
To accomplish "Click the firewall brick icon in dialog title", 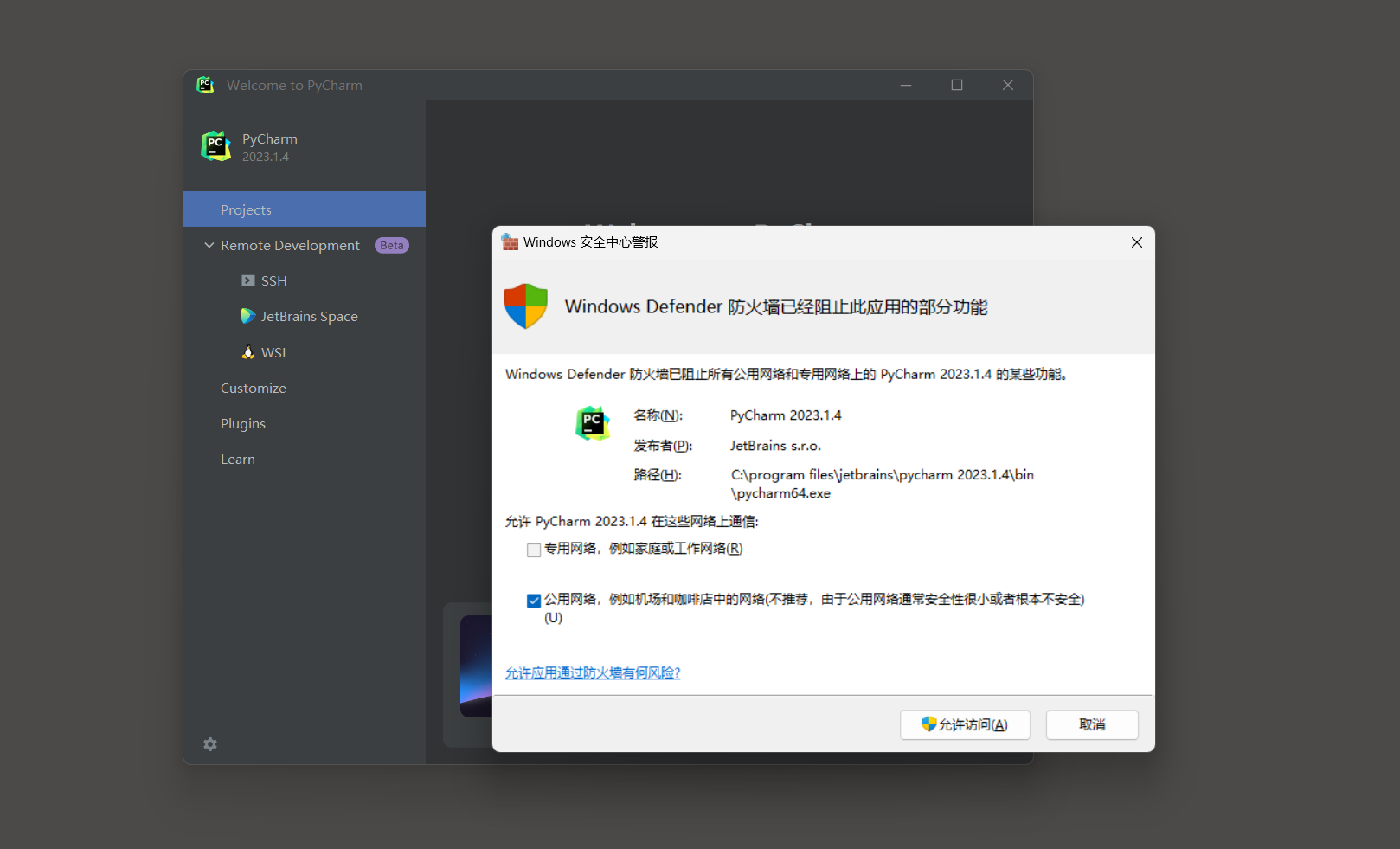I will pos(510,242).
